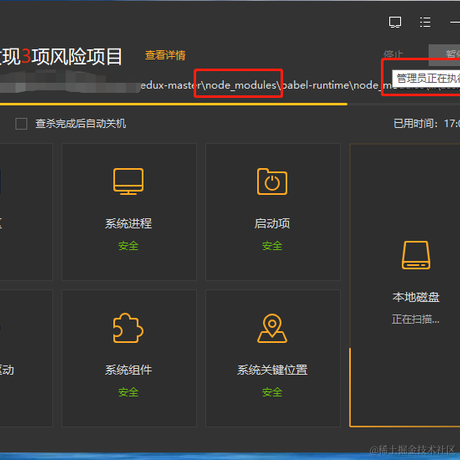Select the 启动项 label
This screenshot has width=460, height=460.
(x=272, y=223)
